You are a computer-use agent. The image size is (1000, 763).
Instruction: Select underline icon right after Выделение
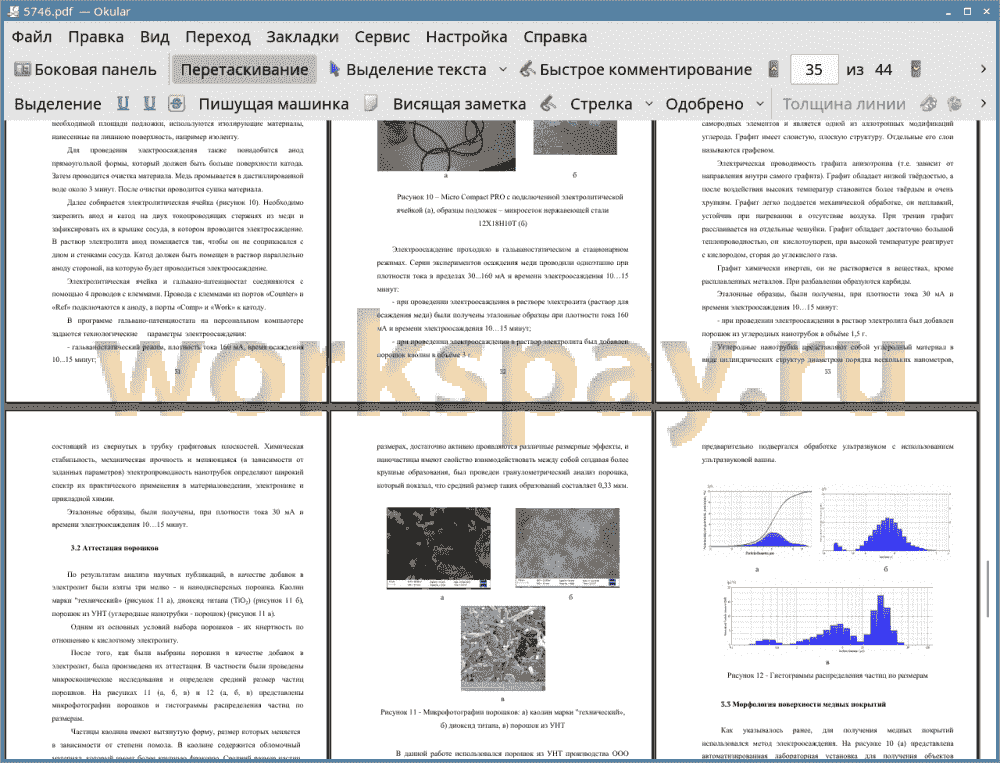point(122,103)
